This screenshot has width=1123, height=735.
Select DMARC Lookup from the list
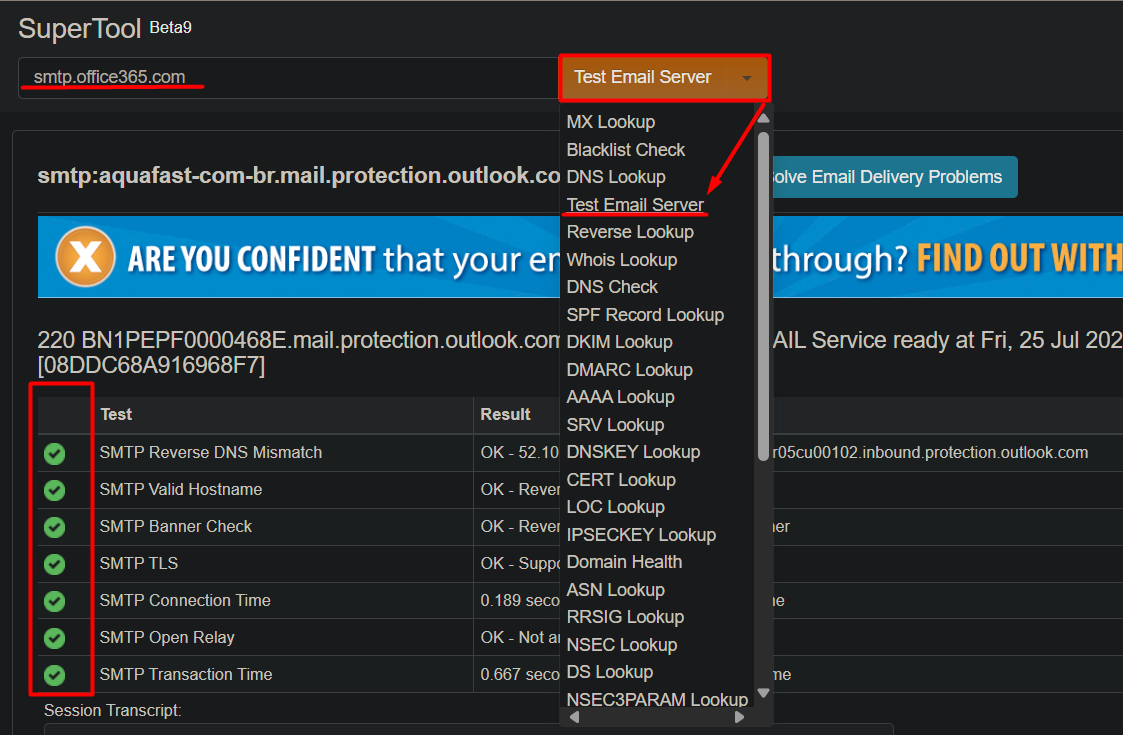click(629, 370)
